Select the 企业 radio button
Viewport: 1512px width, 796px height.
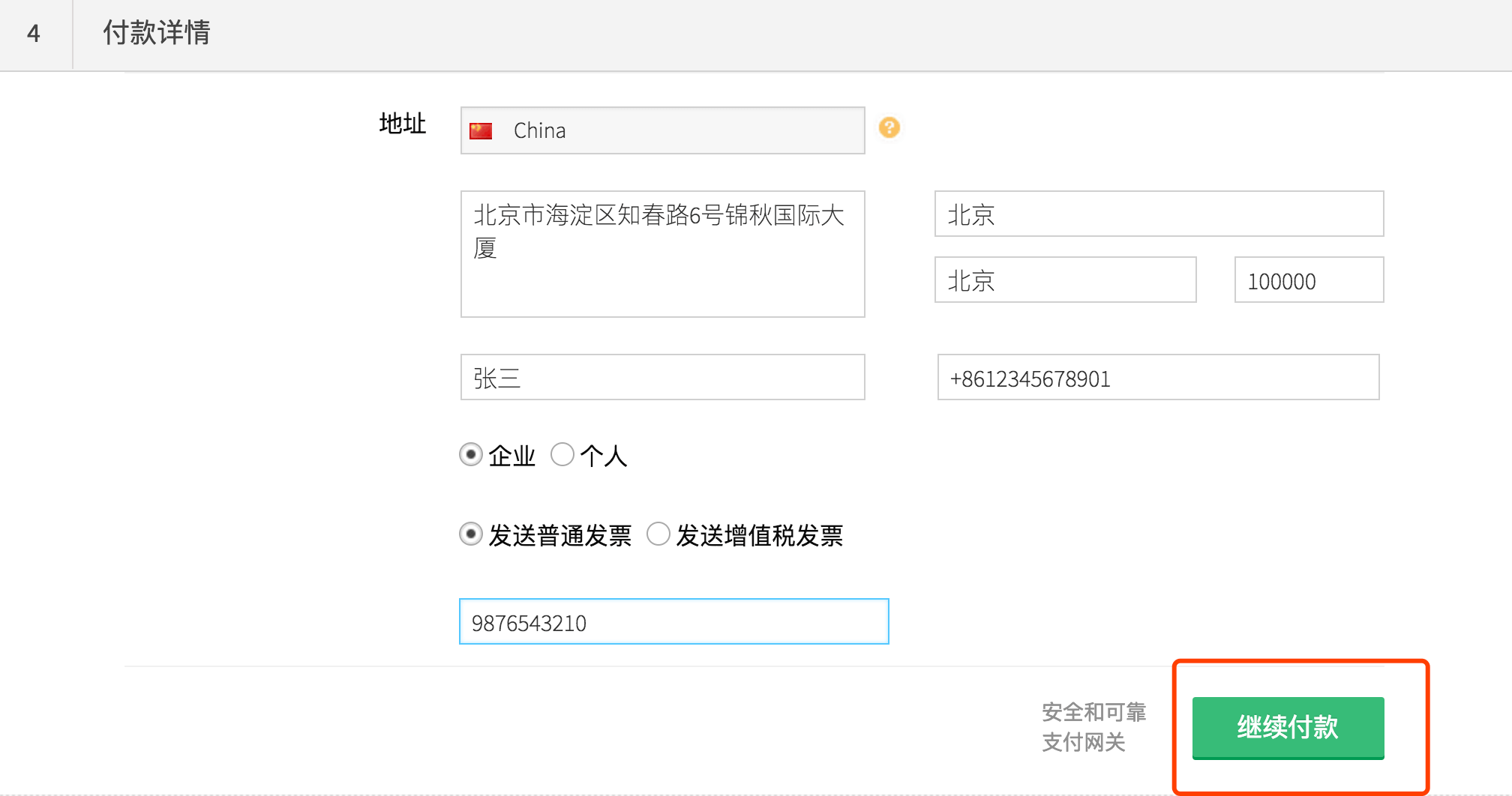[x=471, y=455]
